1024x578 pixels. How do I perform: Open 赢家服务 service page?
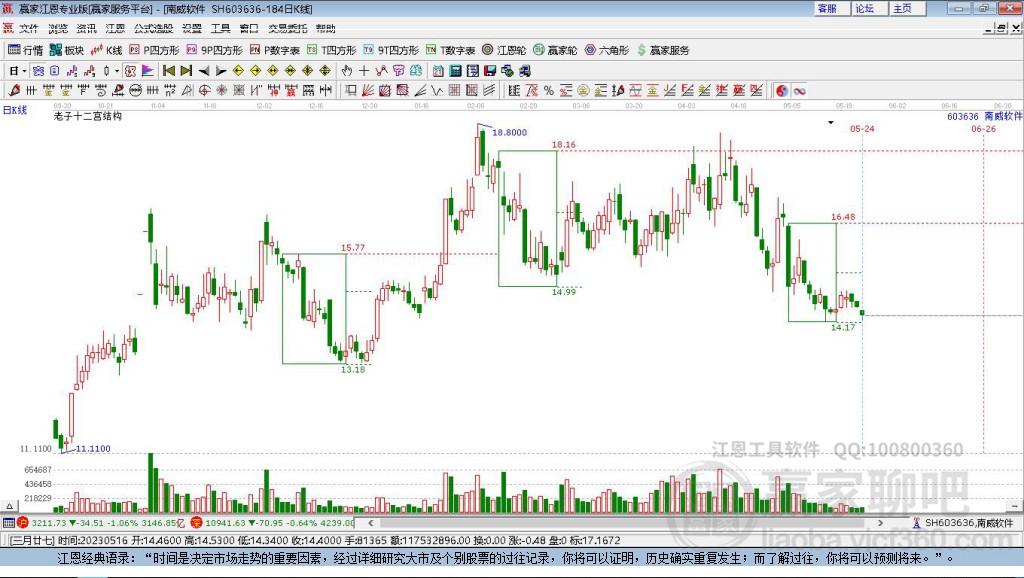[663, 50]
